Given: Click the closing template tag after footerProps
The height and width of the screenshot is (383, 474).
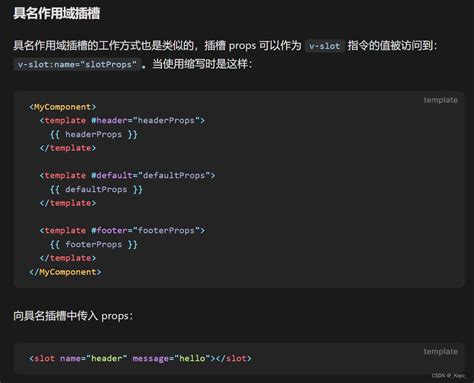Looking at the screenshot, I should click(68, 258).
